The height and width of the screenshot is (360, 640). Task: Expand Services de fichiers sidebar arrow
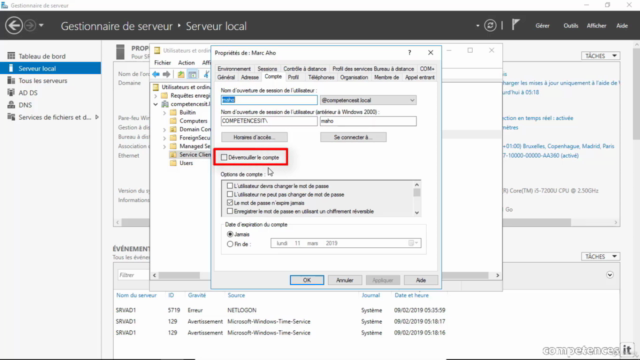click(x=97, y=117)
